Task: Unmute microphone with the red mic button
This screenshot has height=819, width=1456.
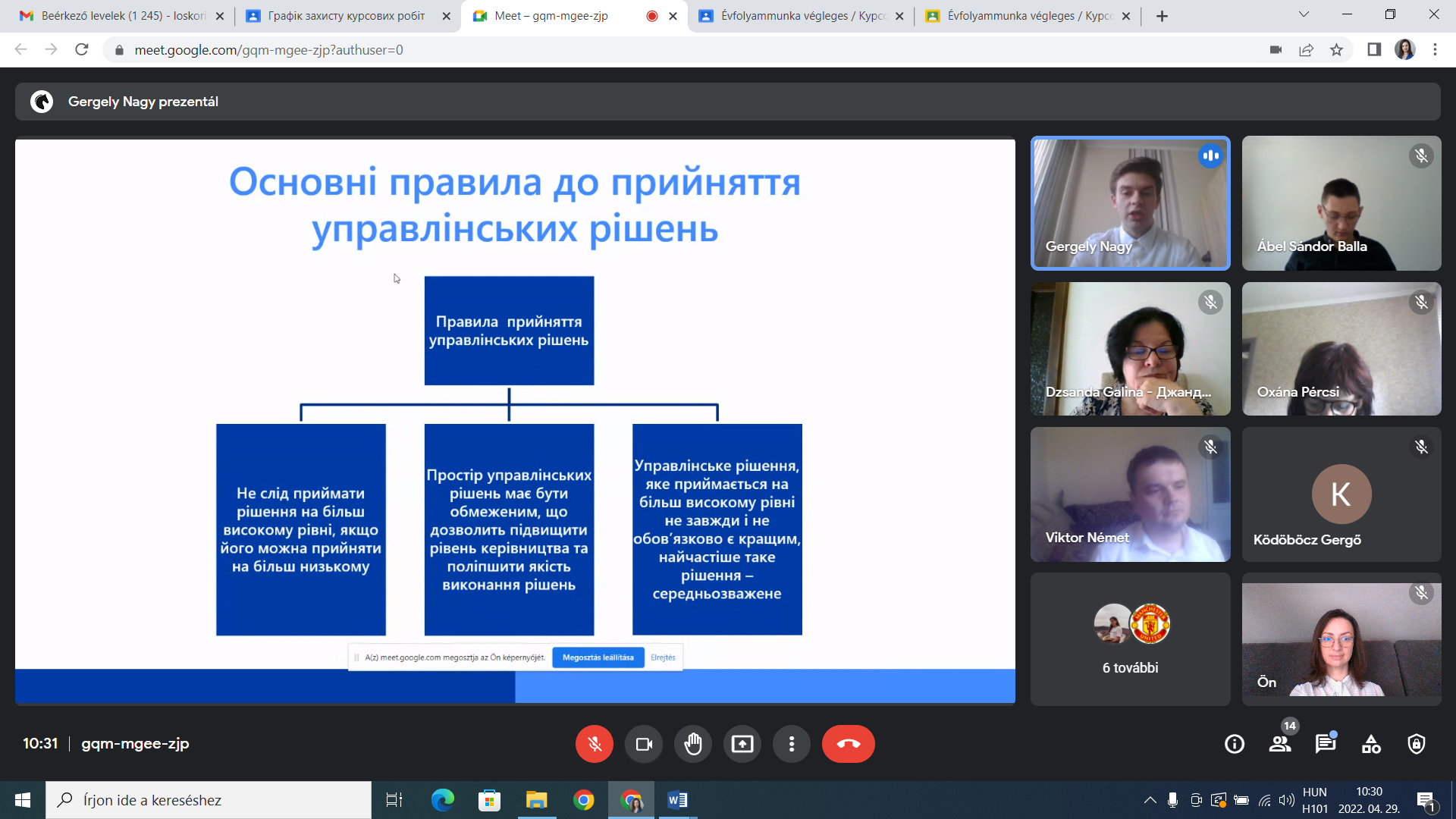Action: tap(595, 744)
